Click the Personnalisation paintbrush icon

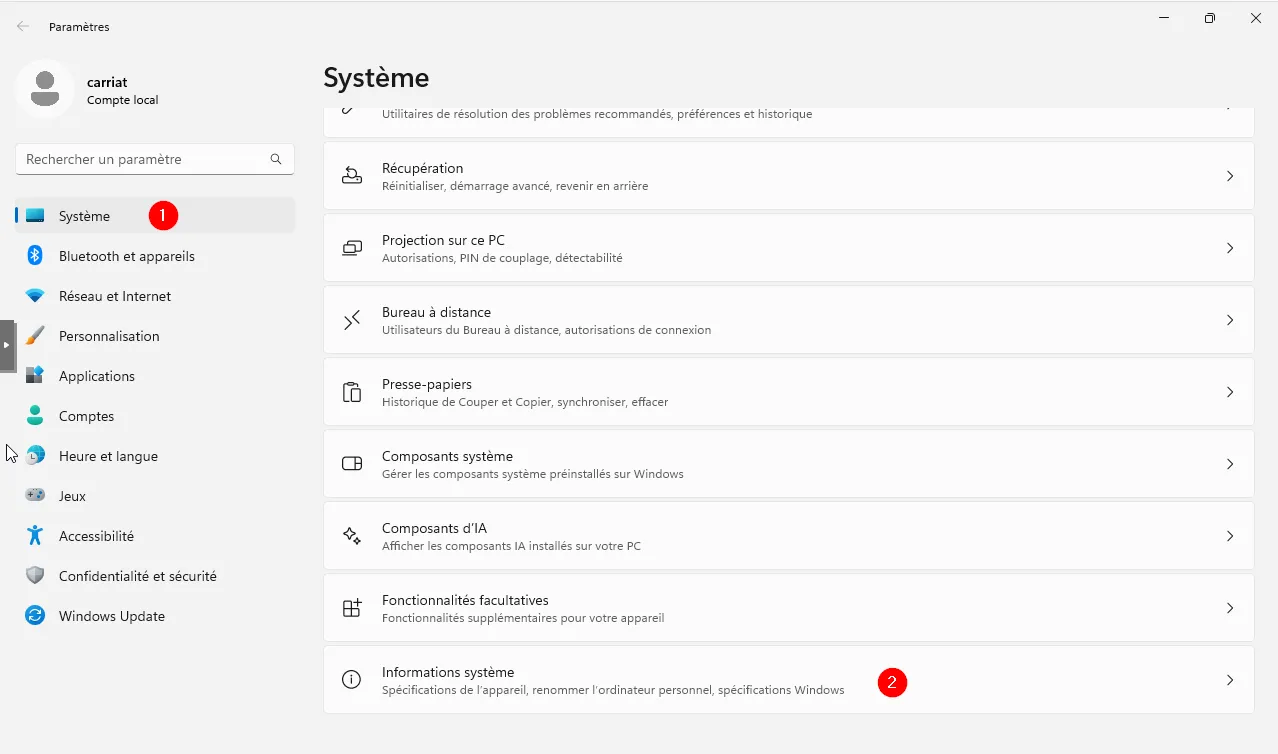[x=35, y=336]
